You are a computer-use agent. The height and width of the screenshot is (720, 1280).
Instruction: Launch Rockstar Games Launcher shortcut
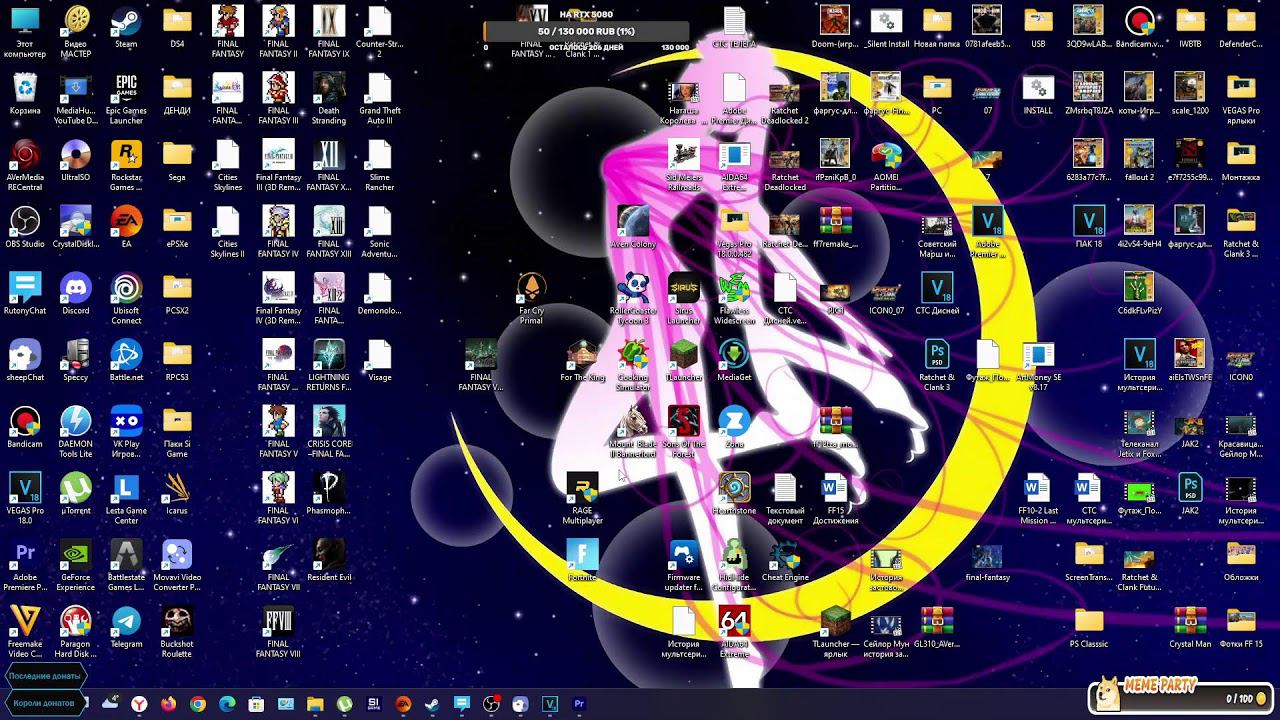tap(126, 165)
